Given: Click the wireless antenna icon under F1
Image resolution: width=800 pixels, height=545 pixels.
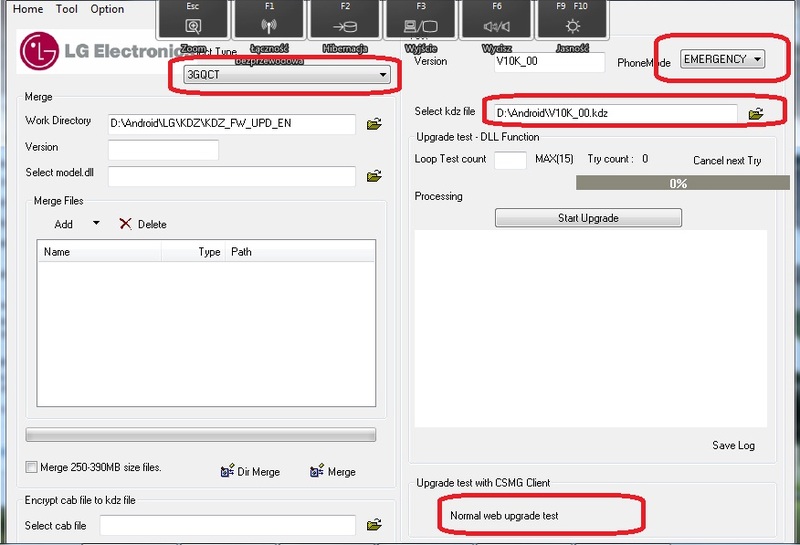Looking at the screenshot, I should (x=269, y=26).
